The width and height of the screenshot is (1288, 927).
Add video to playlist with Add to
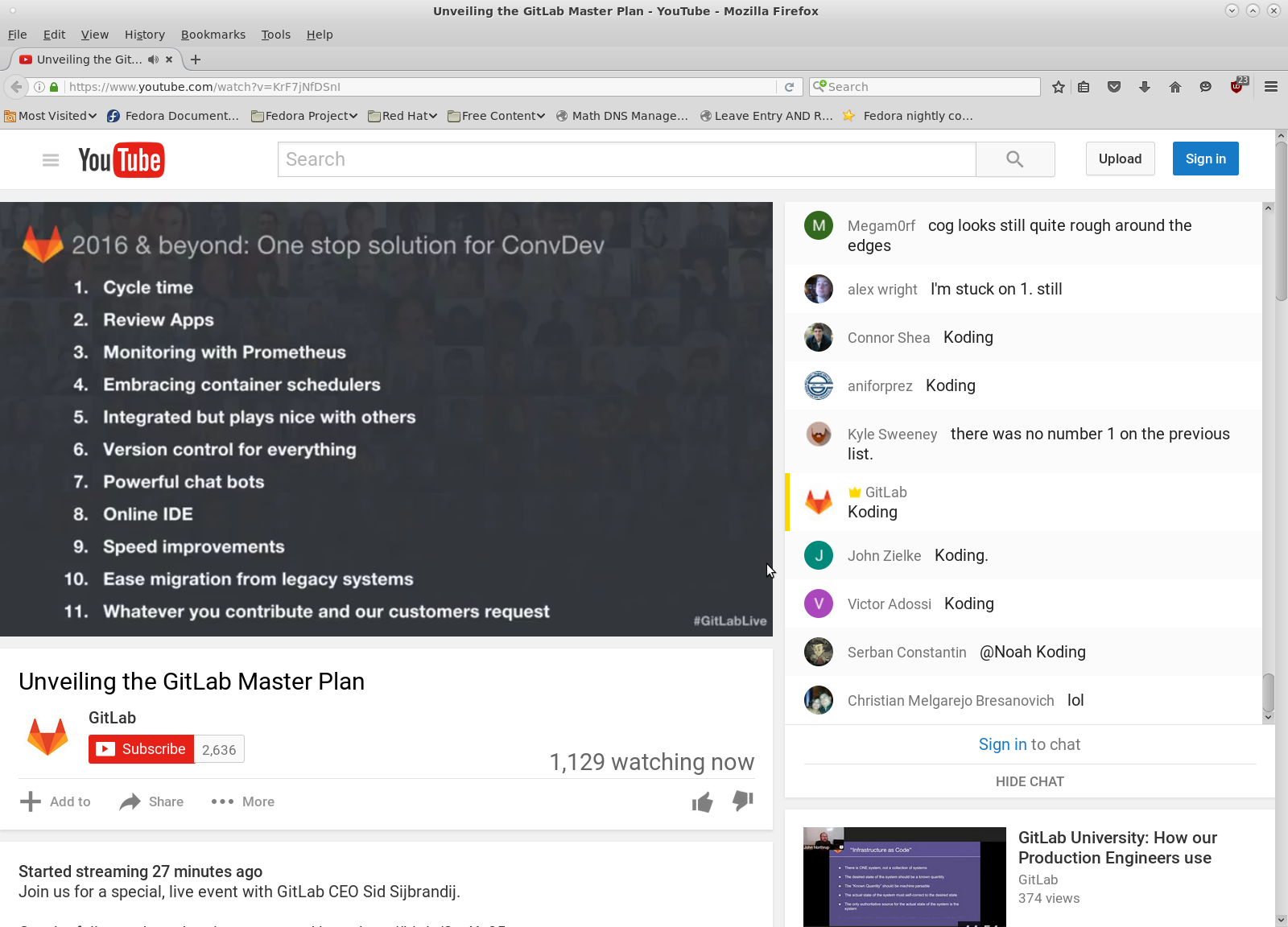coord(55,801)
